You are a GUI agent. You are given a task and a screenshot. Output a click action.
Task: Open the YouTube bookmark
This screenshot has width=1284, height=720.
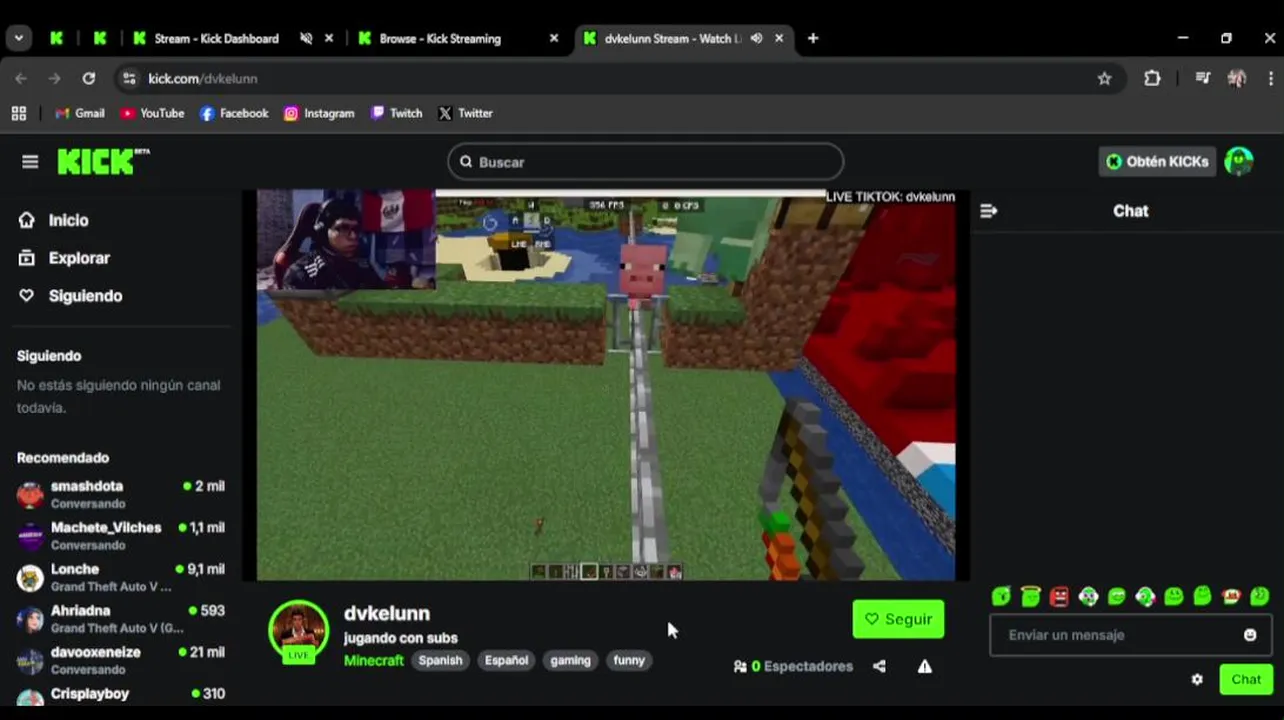pos(152,113)
